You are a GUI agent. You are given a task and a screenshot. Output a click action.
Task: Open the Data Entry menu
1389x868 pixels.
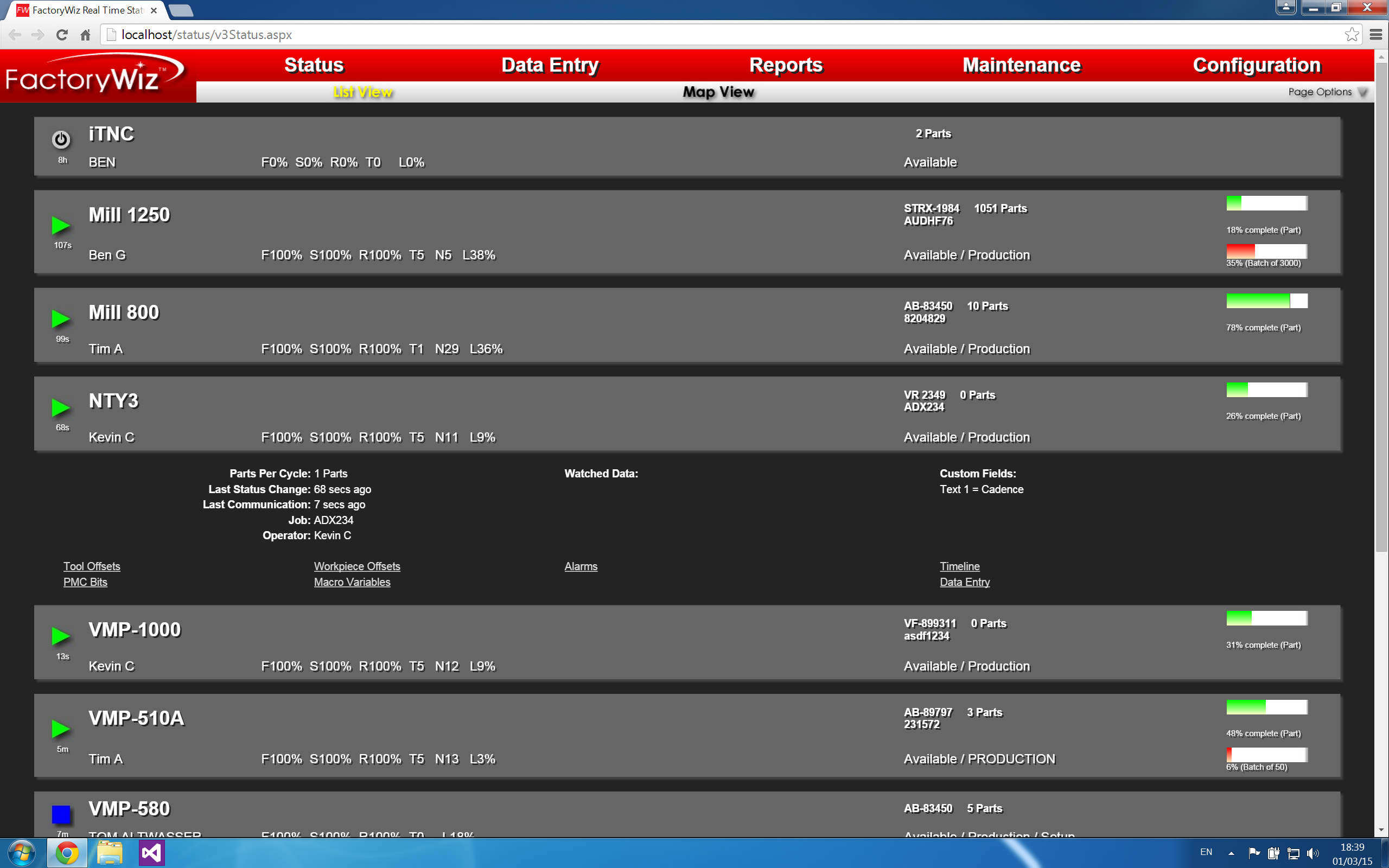[550, 66]
